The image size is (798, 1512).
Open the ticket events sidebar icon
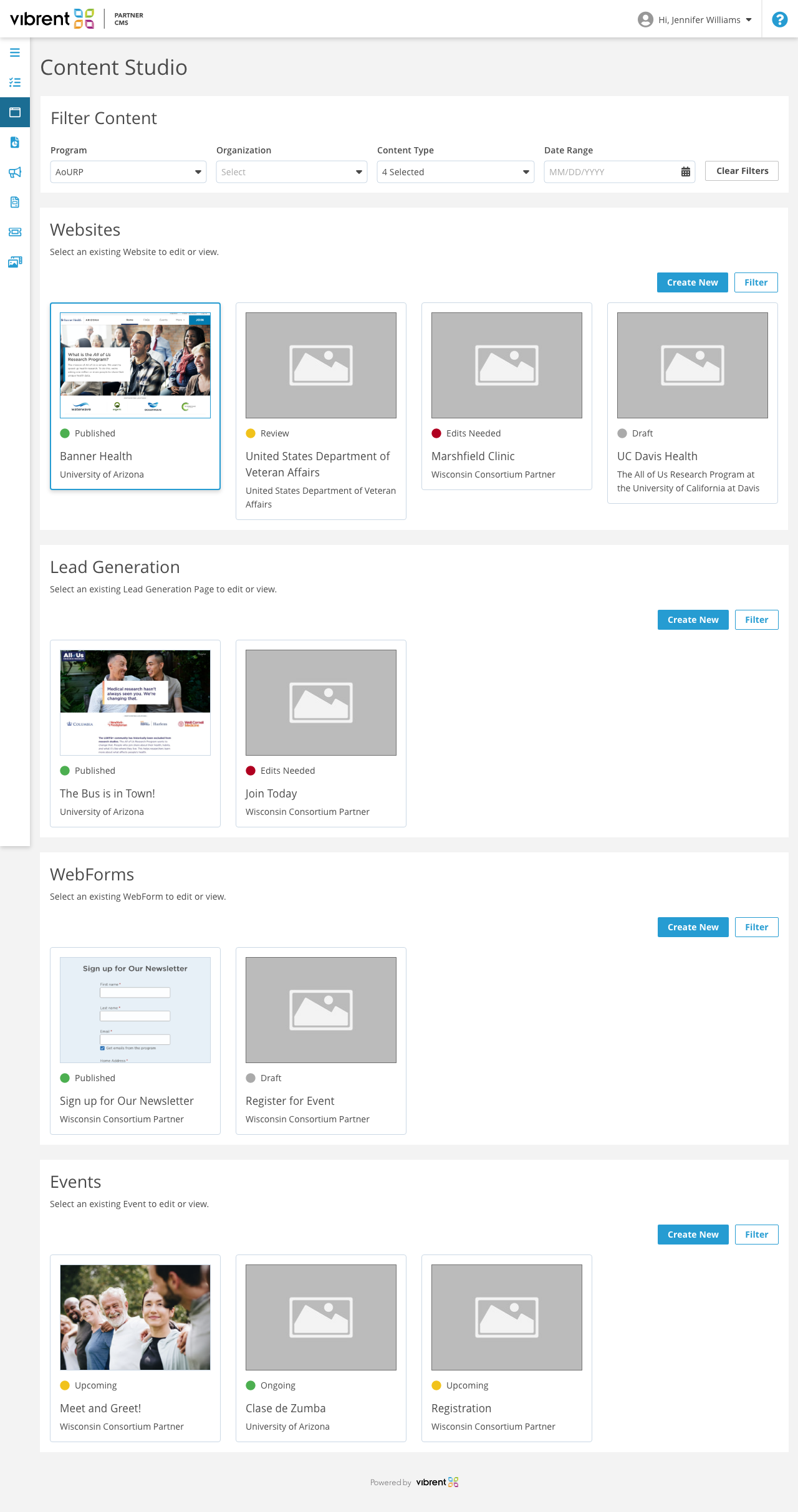click(x=15, y=232)
